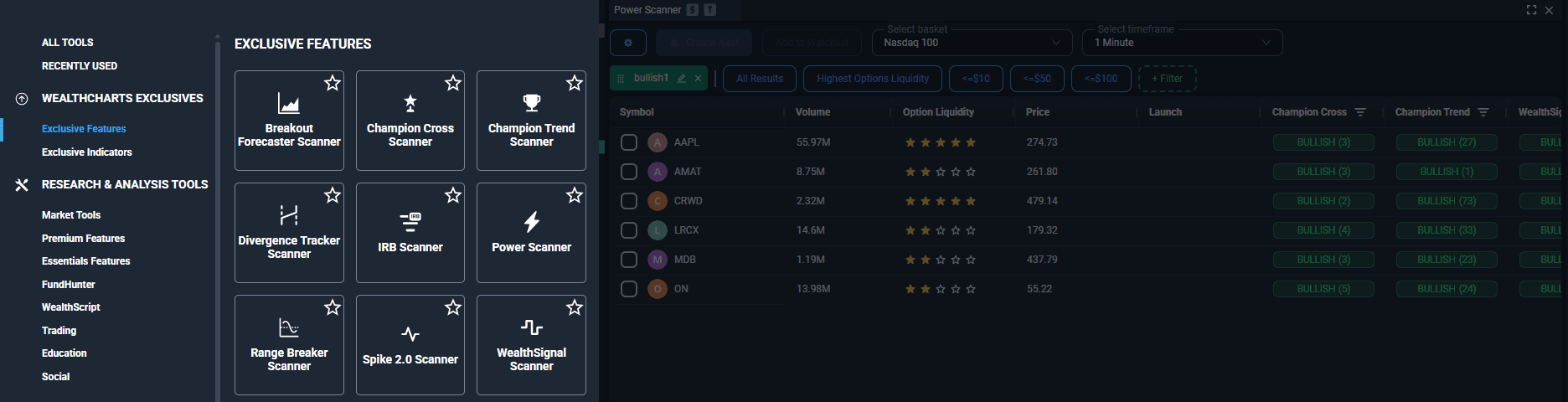Viewport: 1568px width, 402px height.
Task: Open the WealthSignal Scanner tile
Action: tap(531, 345)
